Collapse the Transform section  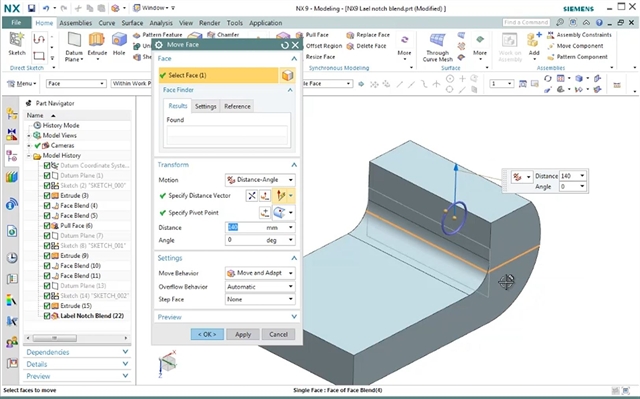[x=294, y=165]
